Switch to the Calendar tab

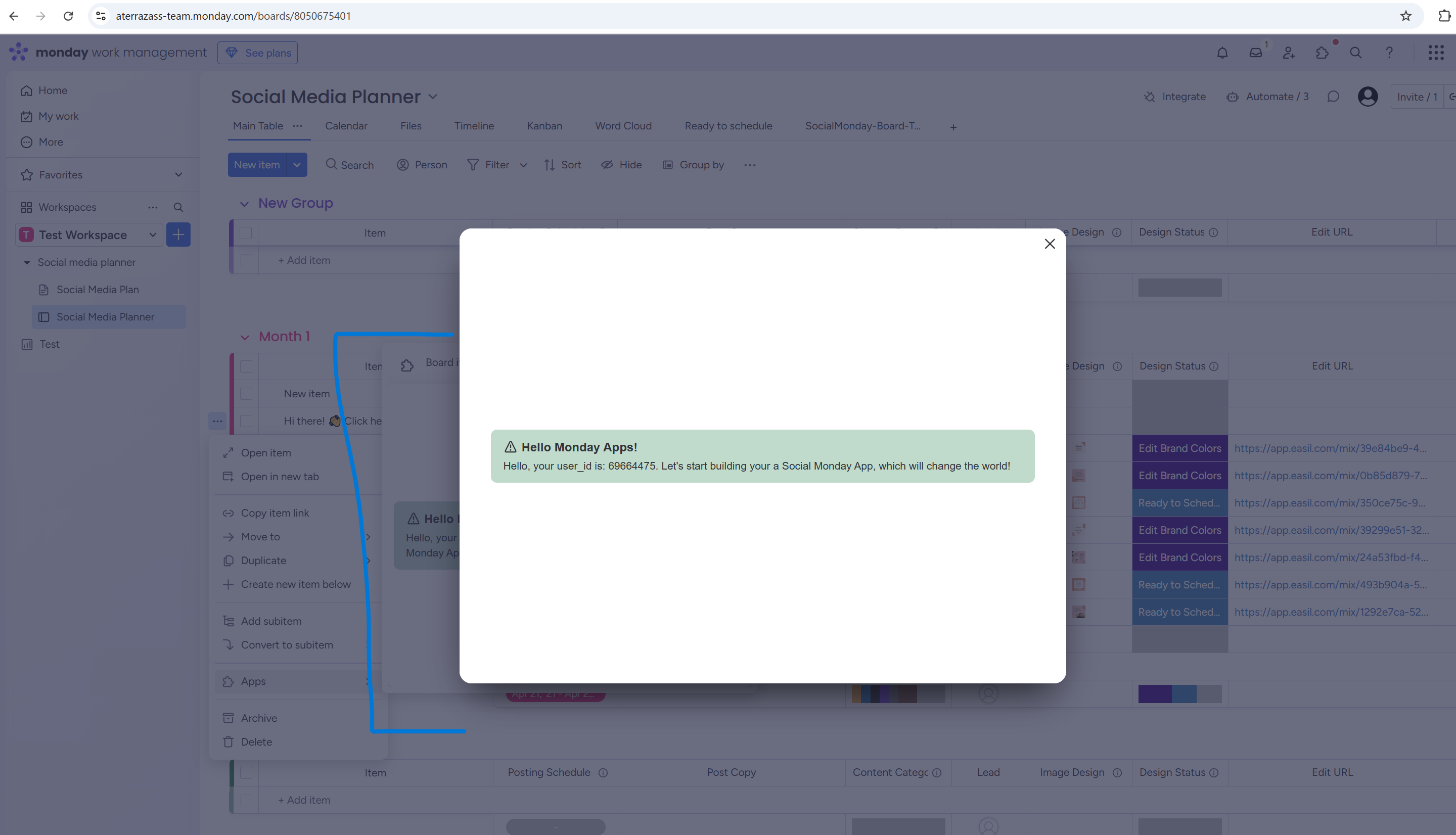346,125
